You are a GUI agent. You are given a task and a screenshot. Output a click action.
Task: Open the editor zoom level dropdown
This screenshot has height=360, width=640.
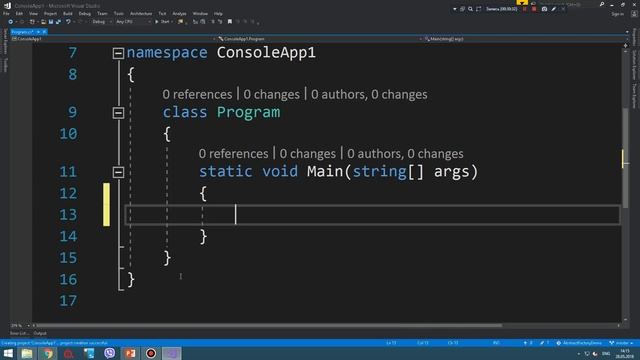coord(20,326)
